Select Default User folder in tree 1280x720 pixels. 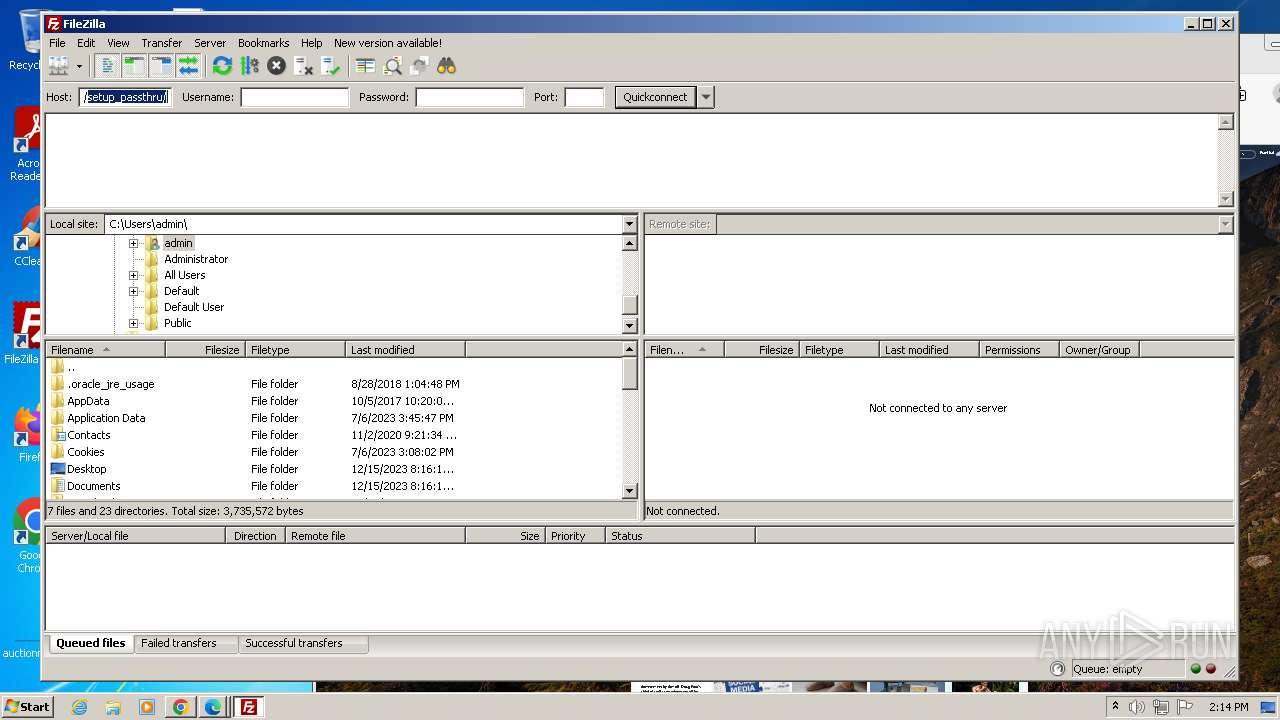(193, 307)
